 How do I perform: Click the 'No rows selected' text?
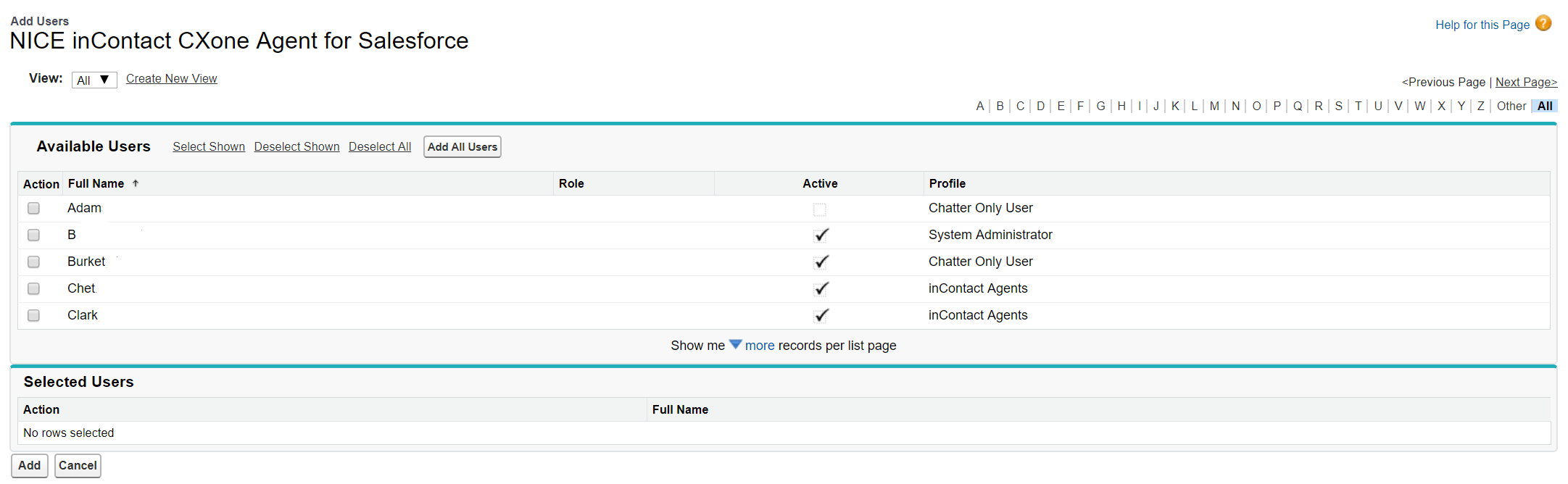69,433
